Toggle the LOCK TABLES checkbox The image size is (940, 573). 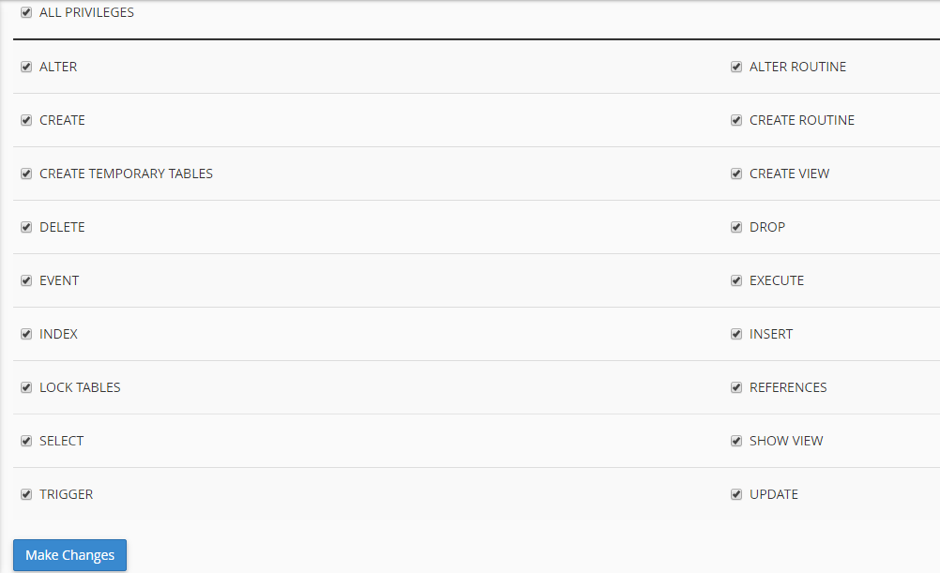(26, 387)
